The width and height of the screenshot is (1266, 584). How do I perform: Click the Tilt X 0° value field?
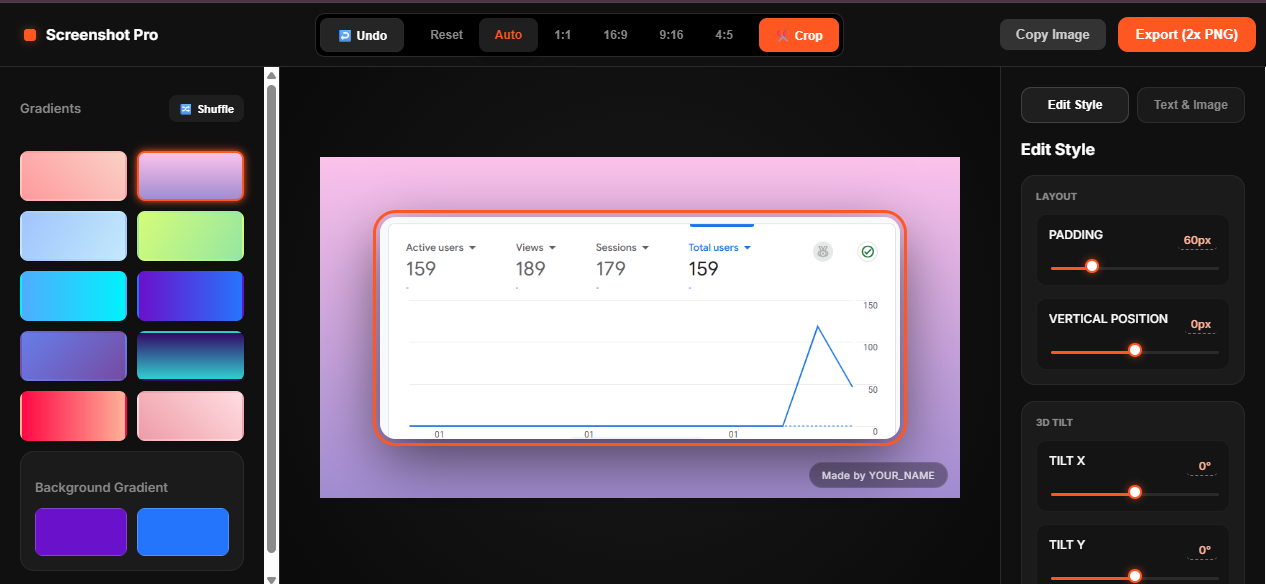1204,466
